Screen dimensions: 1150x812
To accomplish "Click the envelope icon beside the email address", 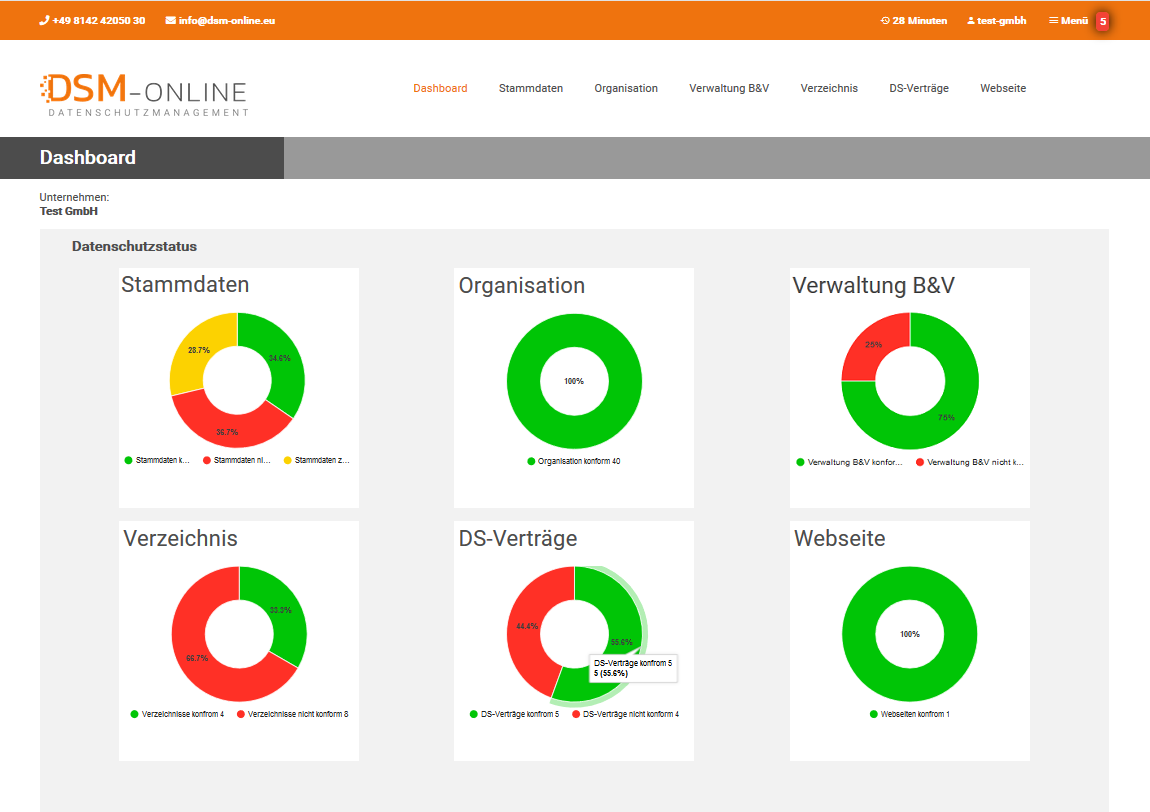I will click(x=170, y=20).
